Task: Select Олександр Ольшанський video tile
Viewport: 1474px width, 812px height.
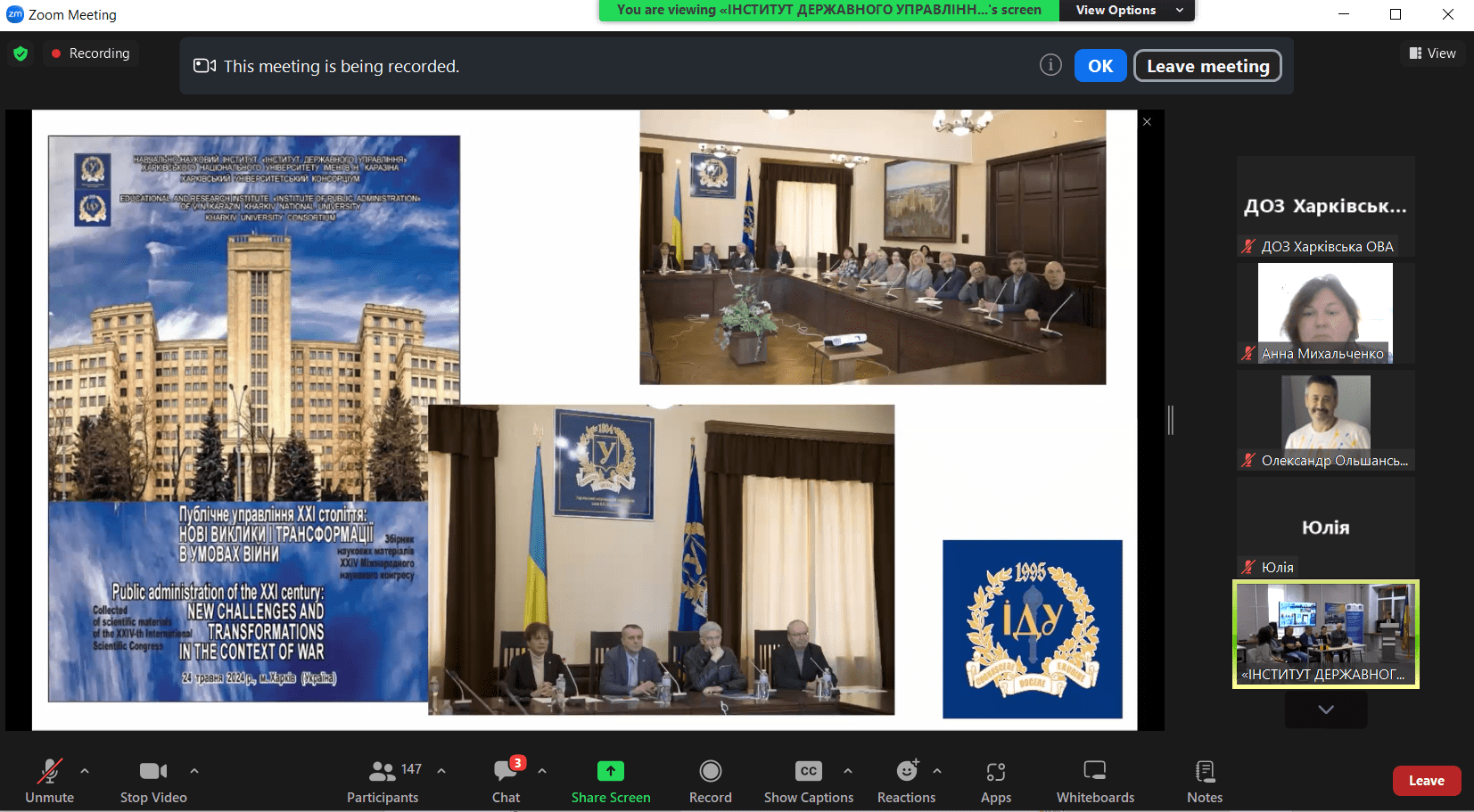Action: click(1326, 421)
